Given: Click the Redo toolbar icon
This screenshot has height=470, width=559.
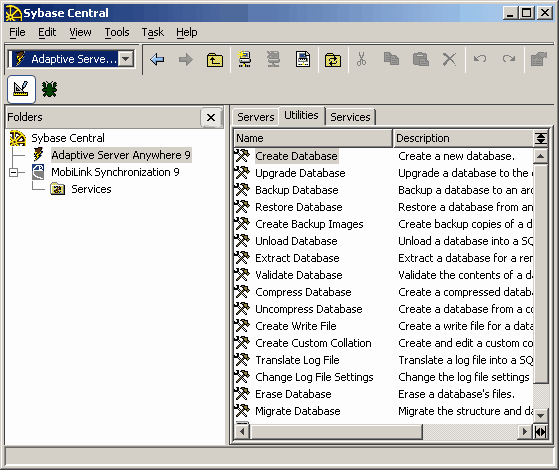Looking at the screenshot, I should click(x=509, y=58).
